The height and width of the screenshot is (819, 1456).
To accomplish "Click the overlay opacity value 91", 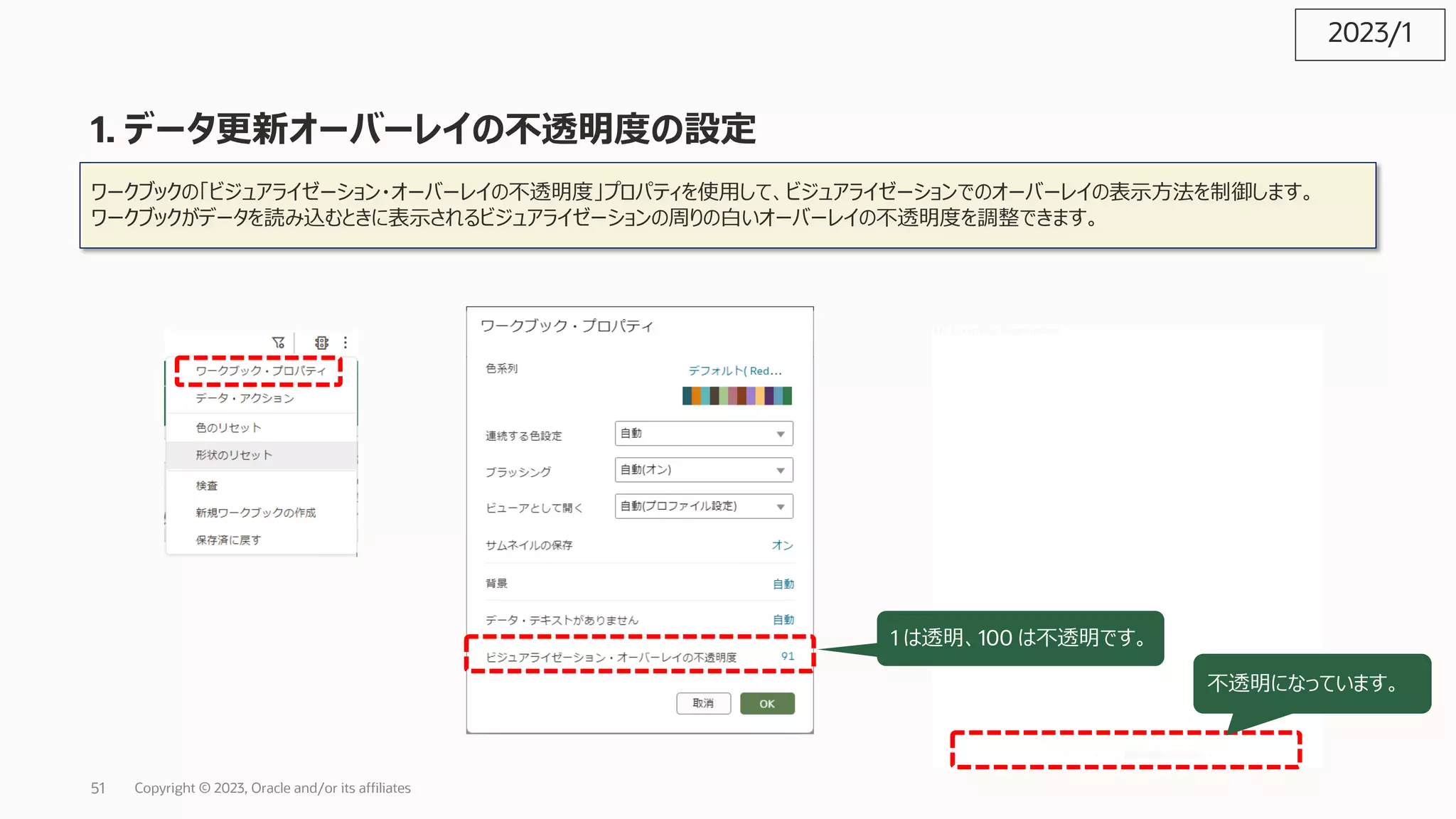I will coord(788,656).
